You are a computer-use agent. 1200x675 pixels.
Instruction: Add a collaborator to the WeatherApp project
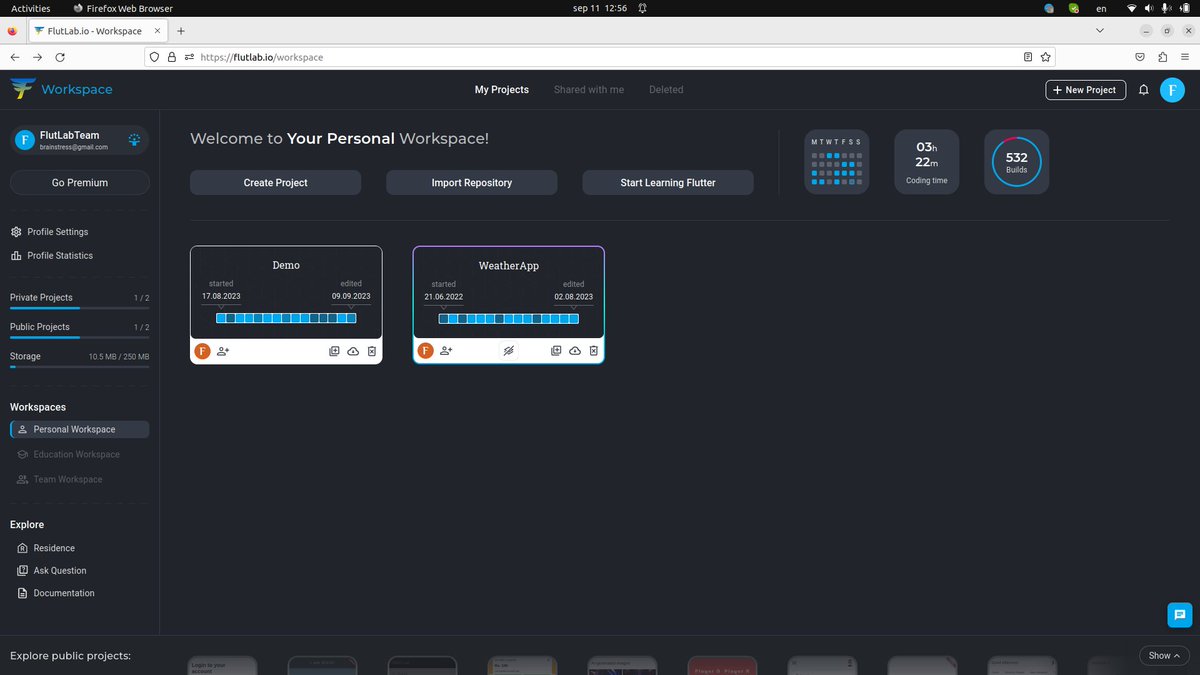coord(446,351)
